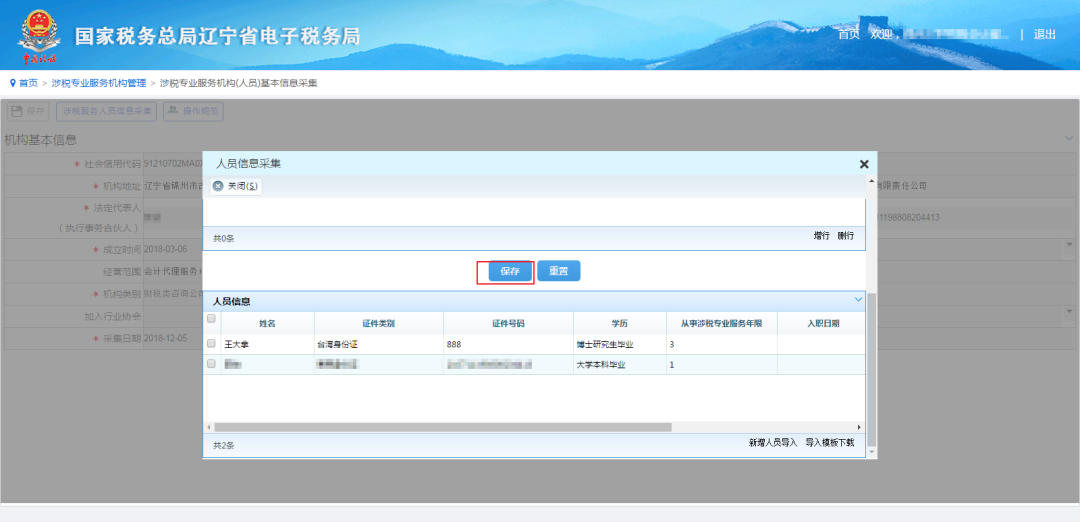The height and width of the screenshot is (522, 1080).
Task: Click the 共2条 record count text
Action: tap(224, 446)
